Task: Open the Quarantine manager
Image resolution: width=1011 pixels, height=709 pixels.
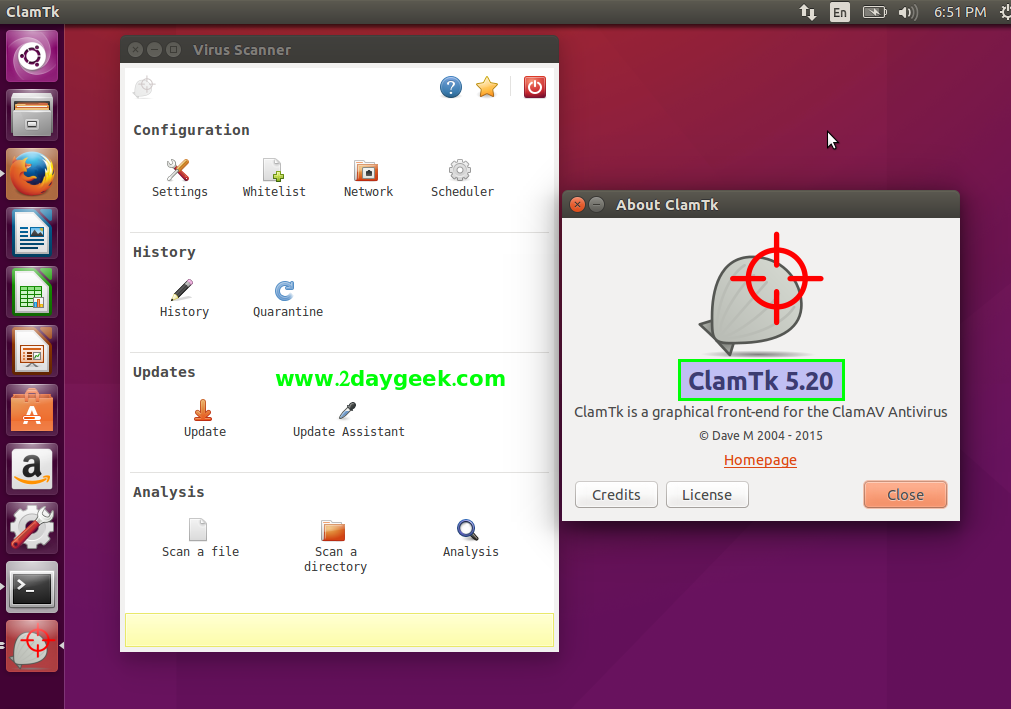Action: click(288, 298)
